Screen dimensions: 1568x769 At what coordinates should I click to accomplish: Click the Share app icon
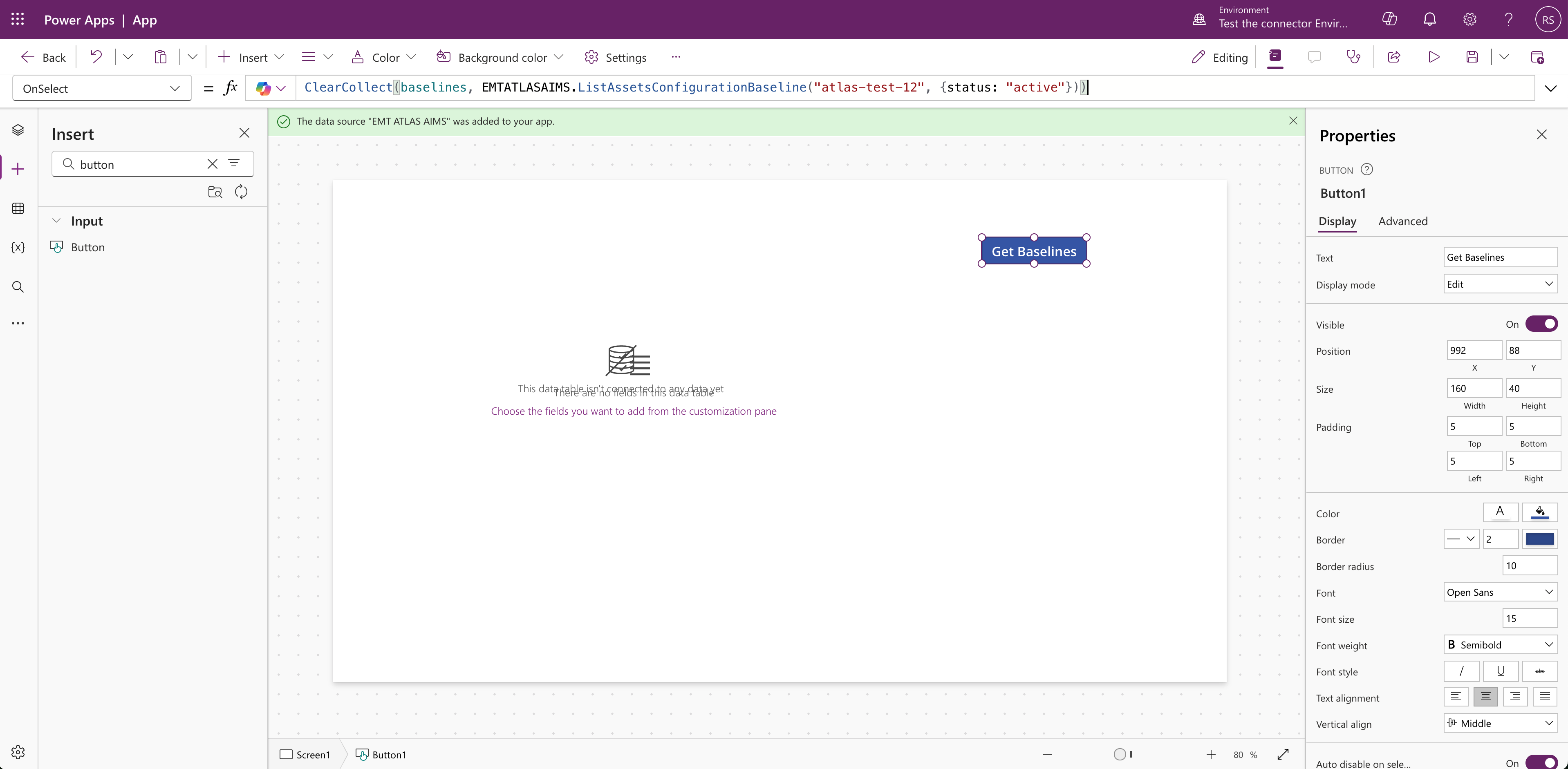tap(1394, 57)
